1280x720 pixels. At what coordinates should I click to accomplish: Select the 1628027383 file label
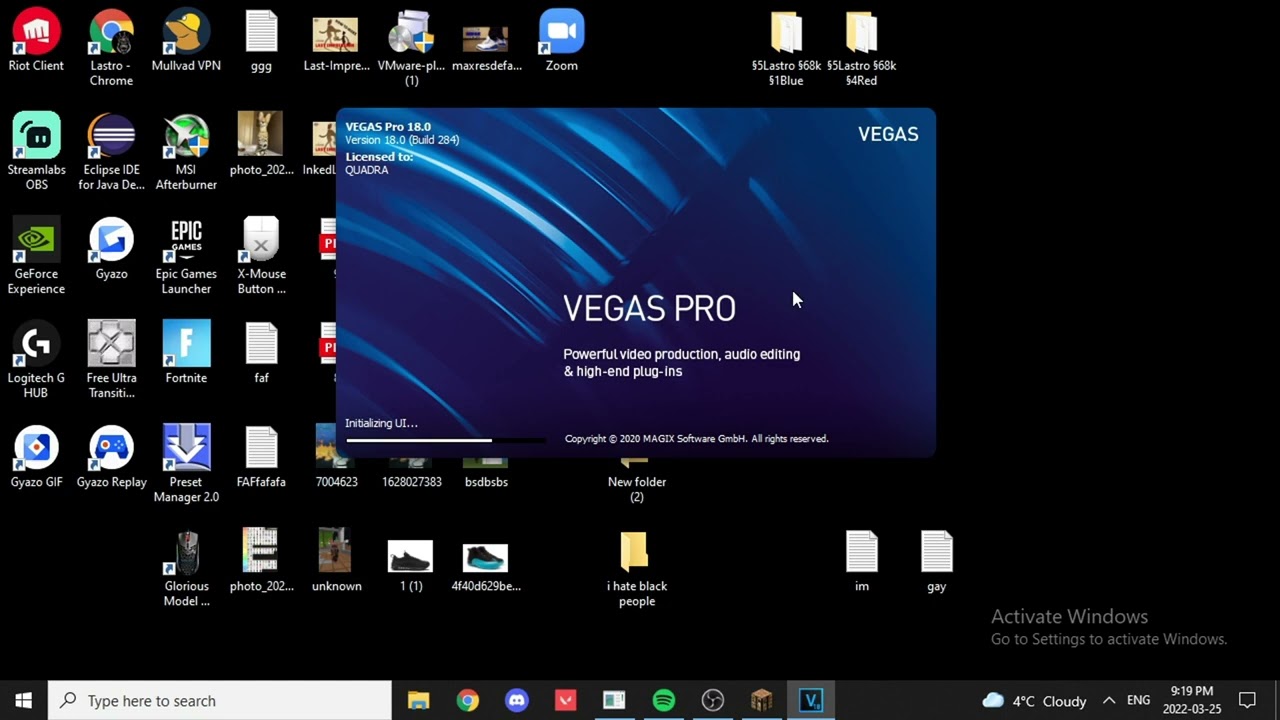[411, 482]
